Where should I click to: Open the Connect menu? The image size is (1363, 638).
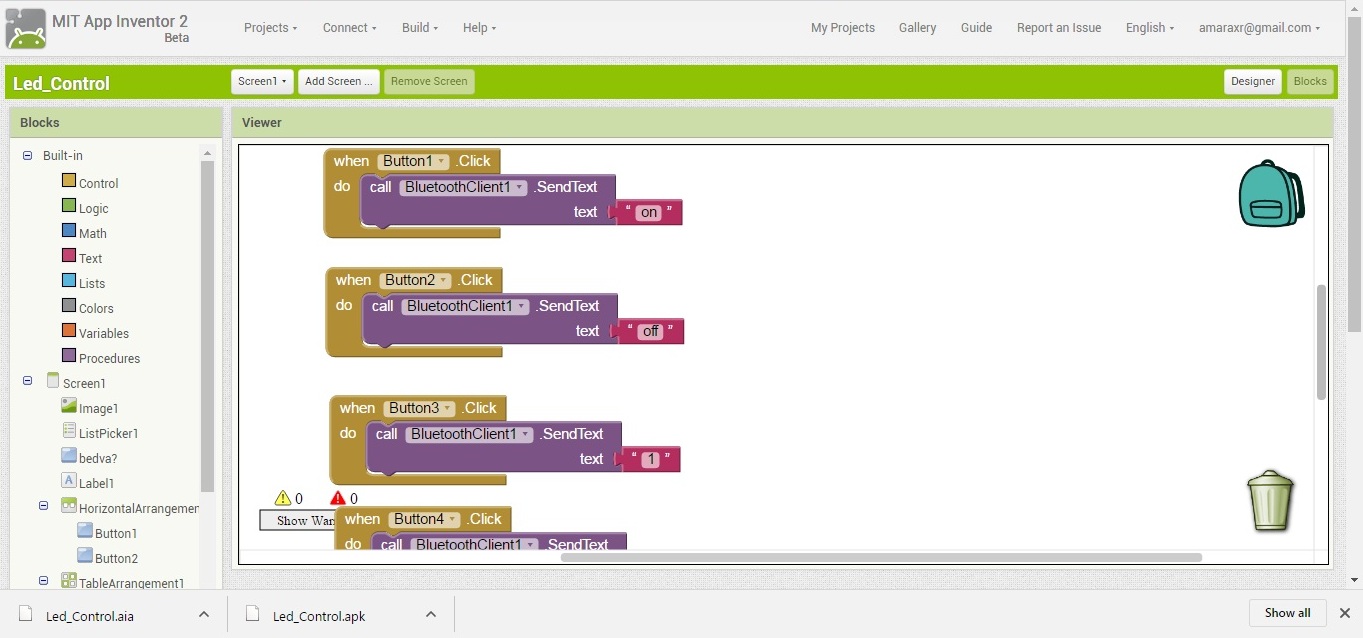(x=349, y=28)
